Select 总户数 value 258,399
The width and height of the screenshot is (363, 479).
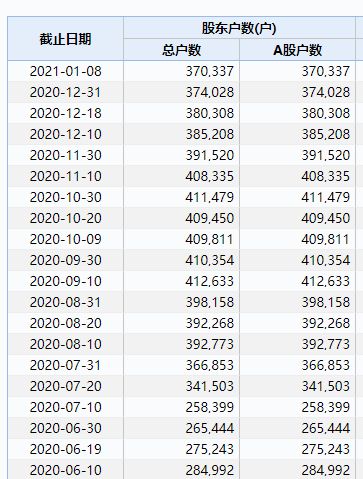(x=210, y=407)
